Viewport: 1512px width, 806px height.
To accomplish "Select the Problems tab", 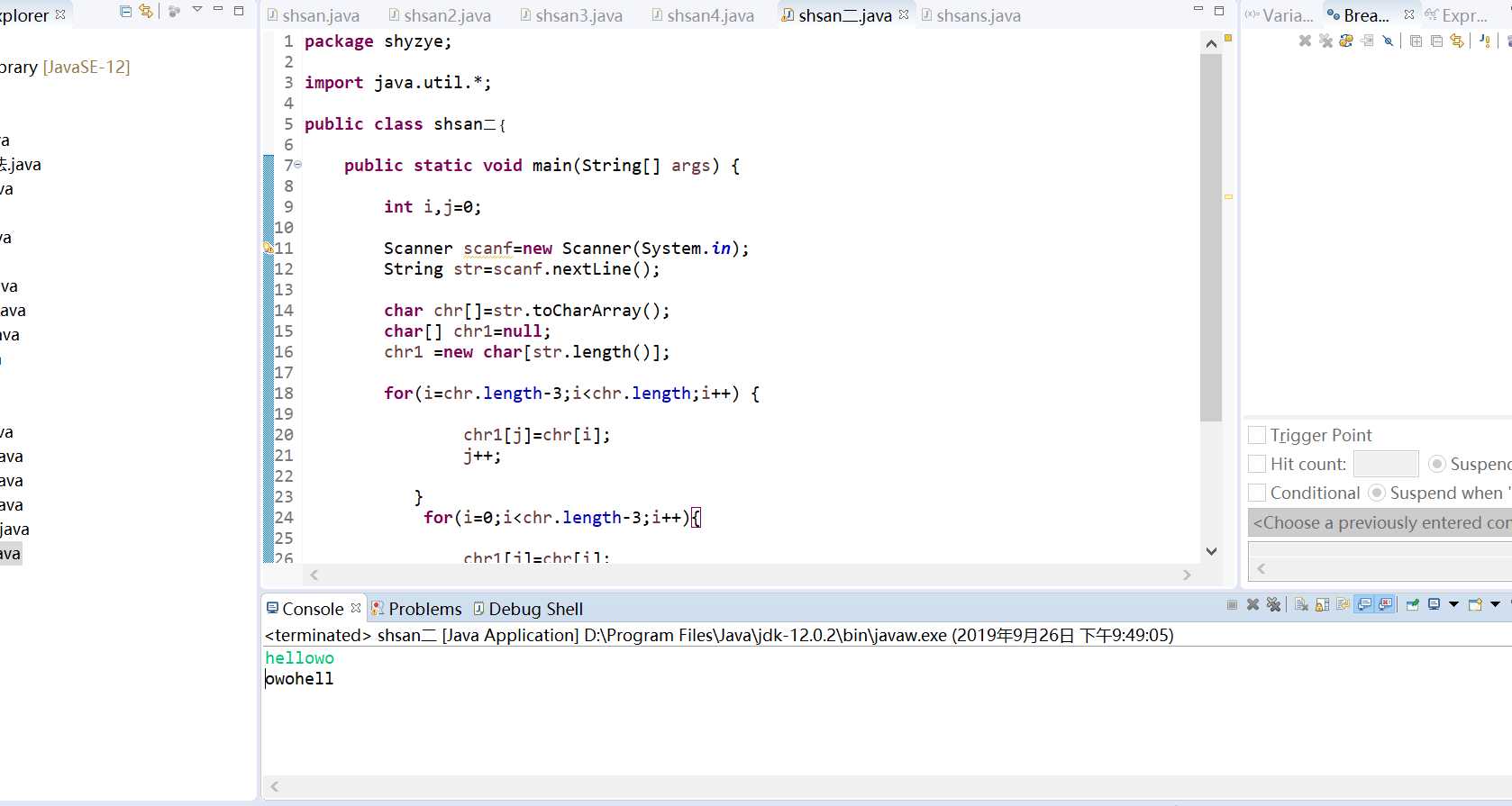I will 416,609.
